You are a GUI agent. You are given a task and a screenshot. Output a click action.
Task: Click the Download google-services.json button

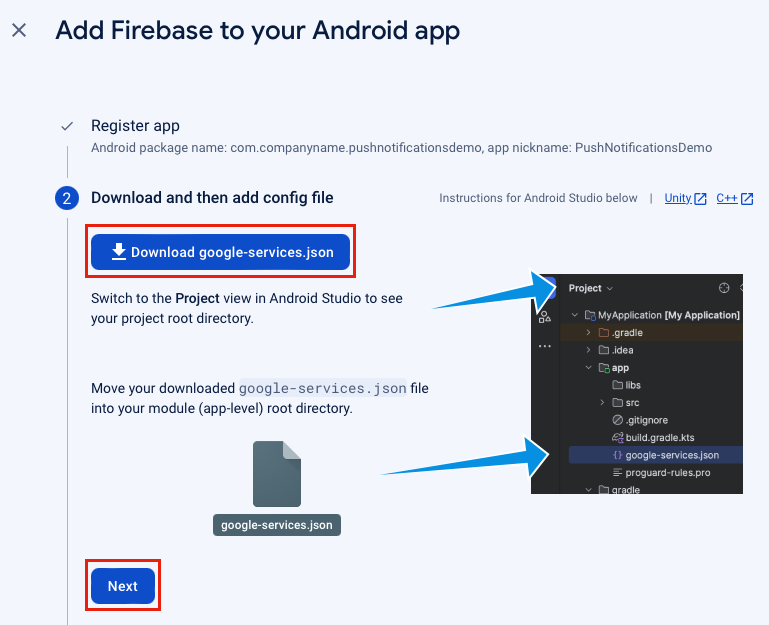pos(220,252)
